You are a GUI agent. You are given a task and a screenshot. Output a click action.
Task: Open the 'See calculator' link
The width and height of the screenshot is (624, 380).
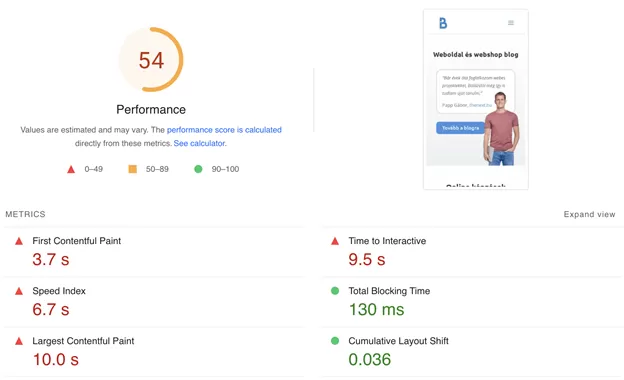(x=199, y=143)
